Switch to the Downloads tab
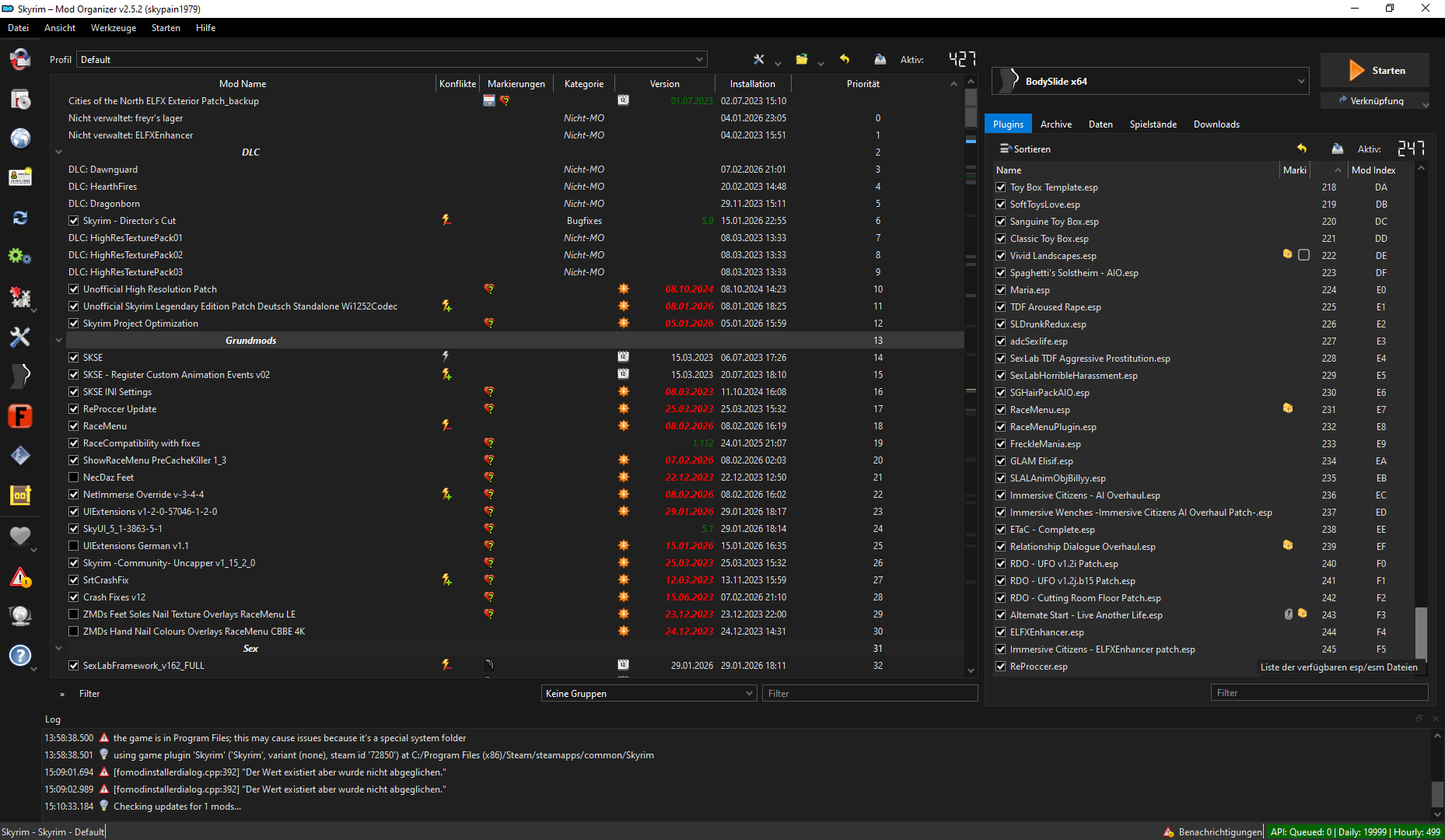Viewport: 1445px width, 840px height. tap(1216, 124)
